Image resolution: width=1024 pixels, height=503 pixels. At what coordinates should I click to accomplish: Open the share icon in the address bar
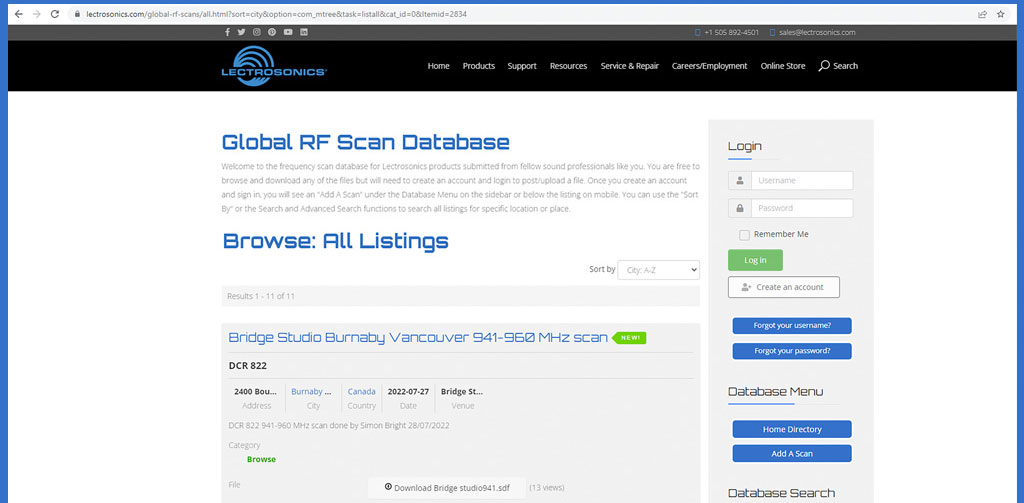point(982,14)
